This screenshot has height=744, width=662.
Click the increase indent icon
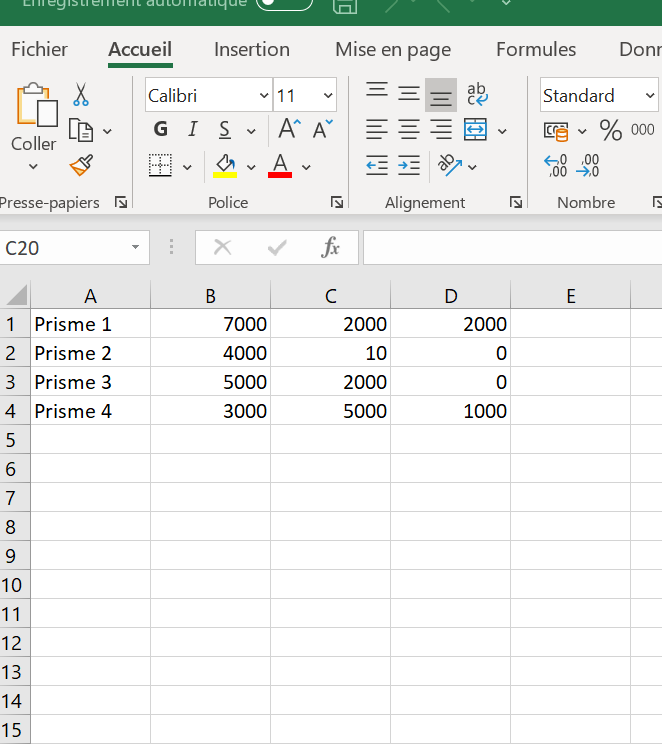(409, 166)
